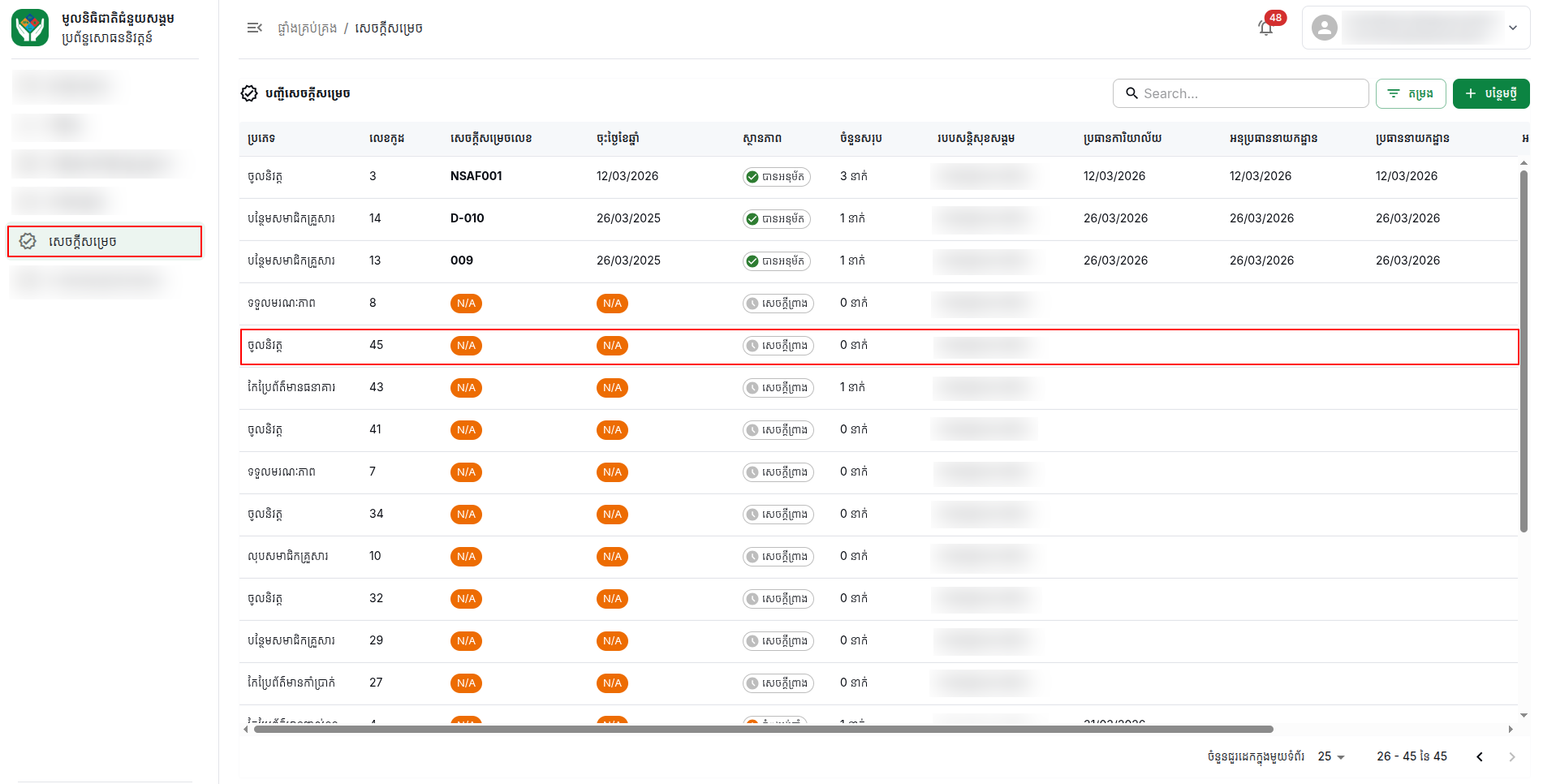This screenshot has width=1543, height=784.
Task: Focus the Search input field
Action: (1240, 93)
